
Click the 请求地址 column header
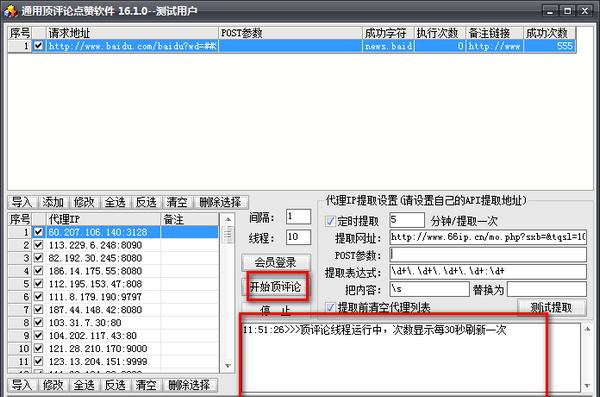[x=132, y=33]
